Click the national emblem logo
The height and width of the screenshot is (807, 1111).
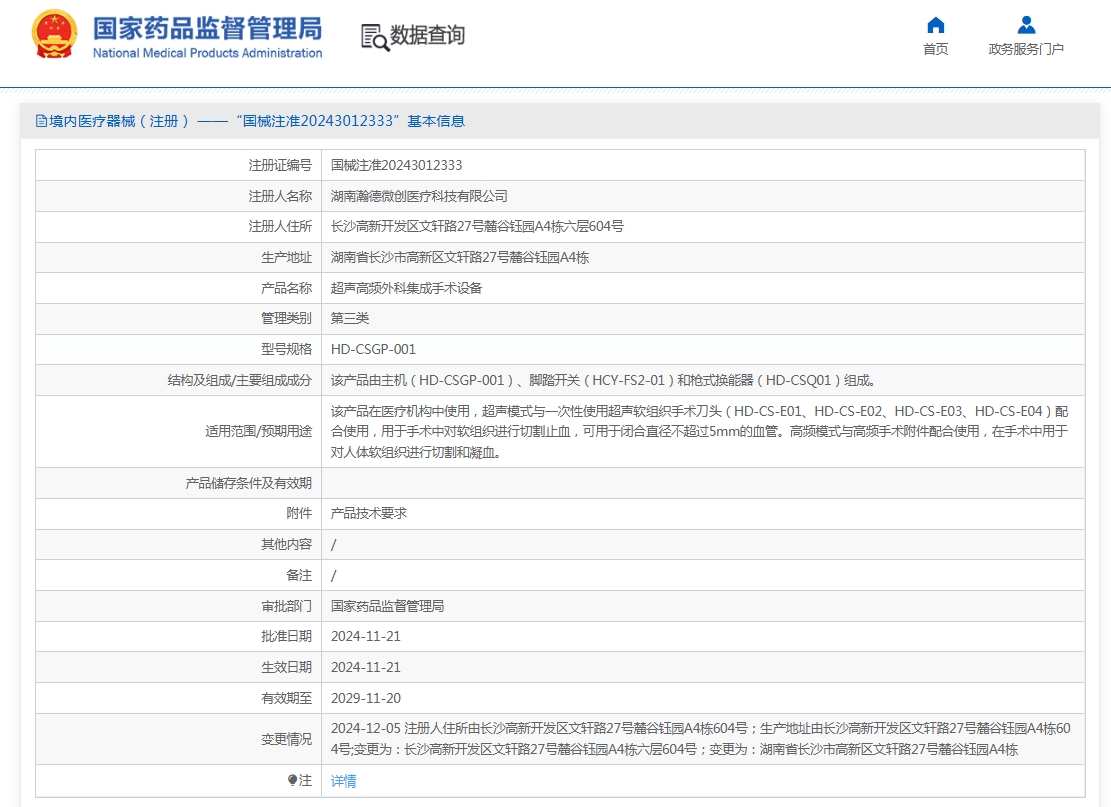click(54, 33)
